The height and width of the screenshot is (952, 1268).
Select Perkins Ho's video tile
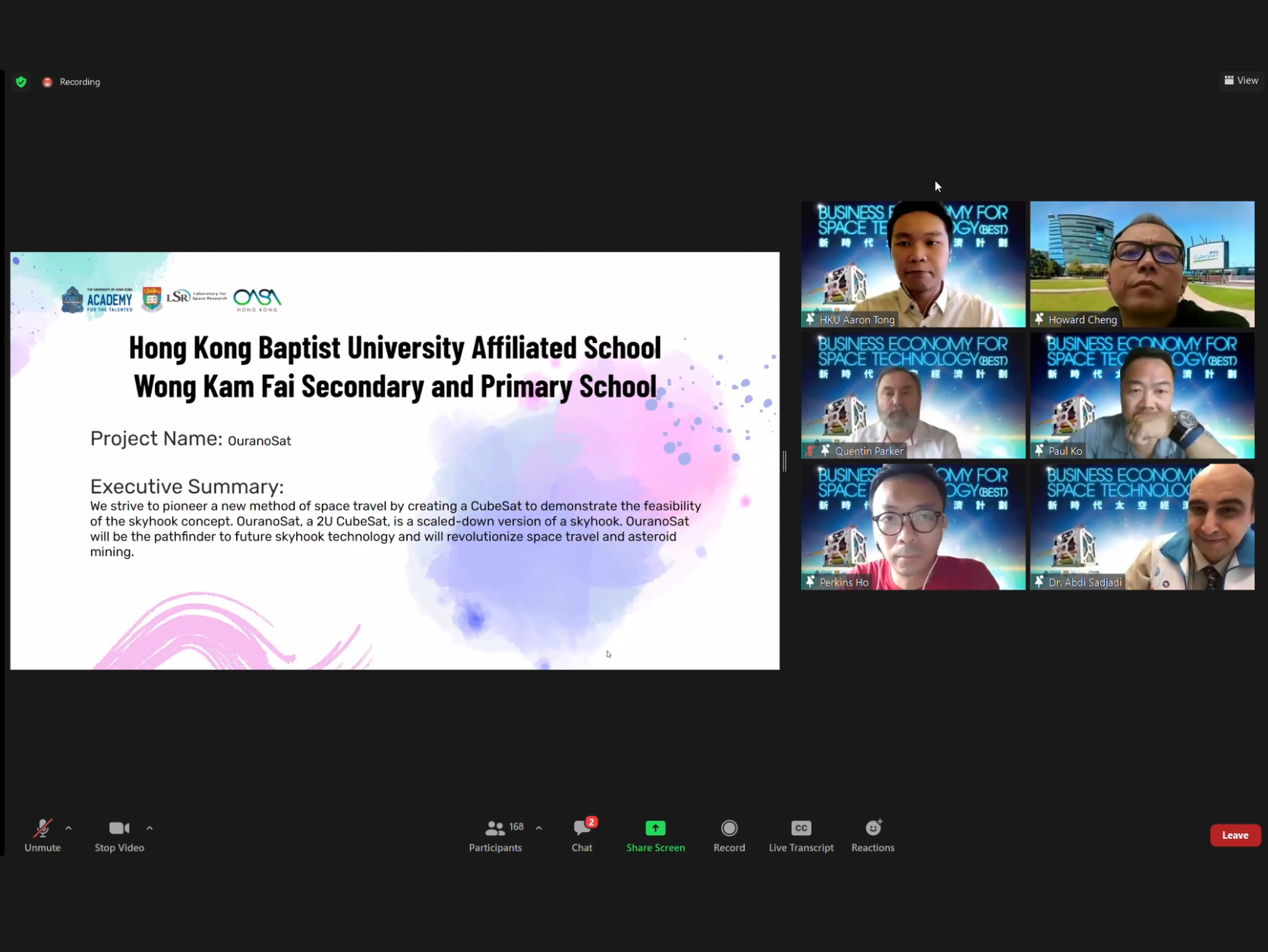coord(913,527)
